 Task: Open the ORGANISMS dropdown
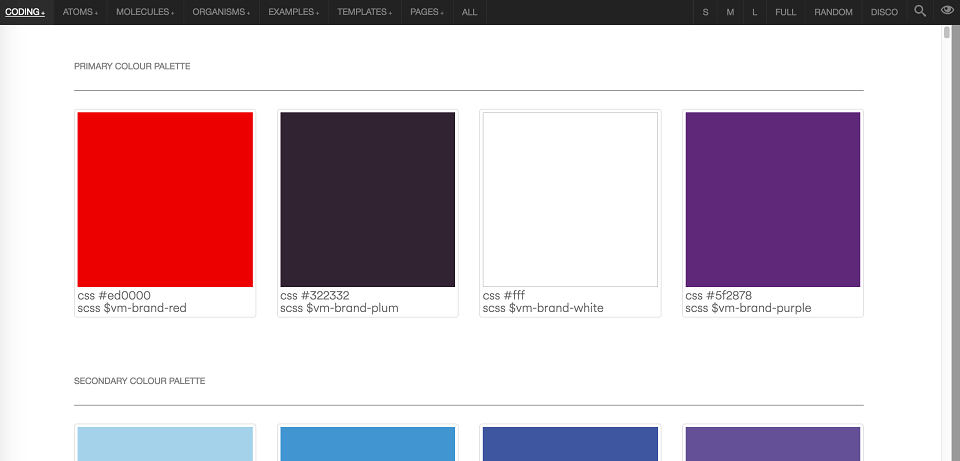[x=221, y=12]
